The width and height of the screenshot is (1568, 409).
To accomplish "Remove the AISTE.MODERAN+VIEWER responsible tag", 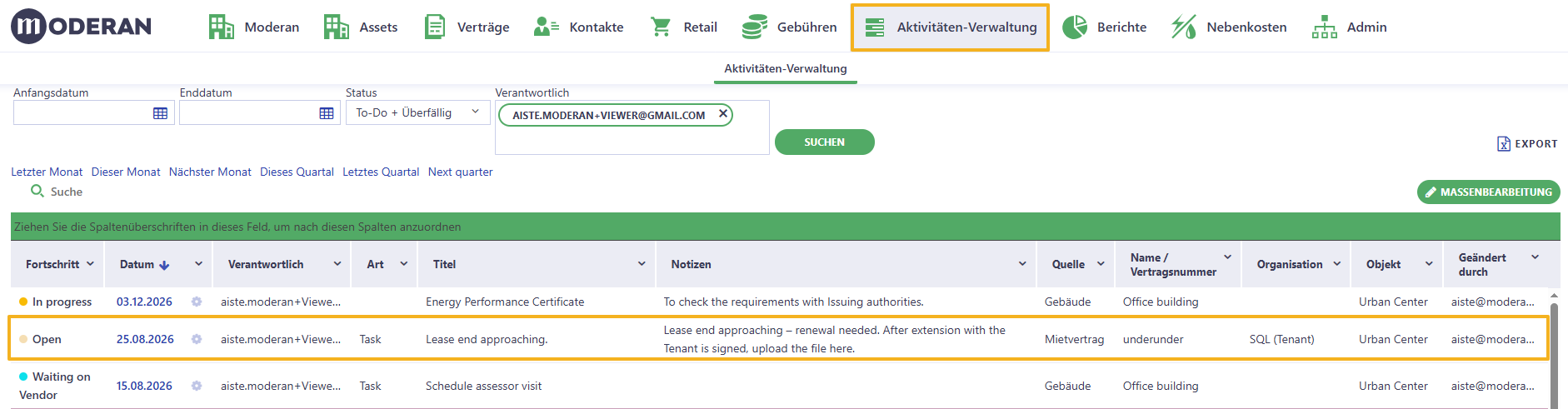I will click(723, 113).
